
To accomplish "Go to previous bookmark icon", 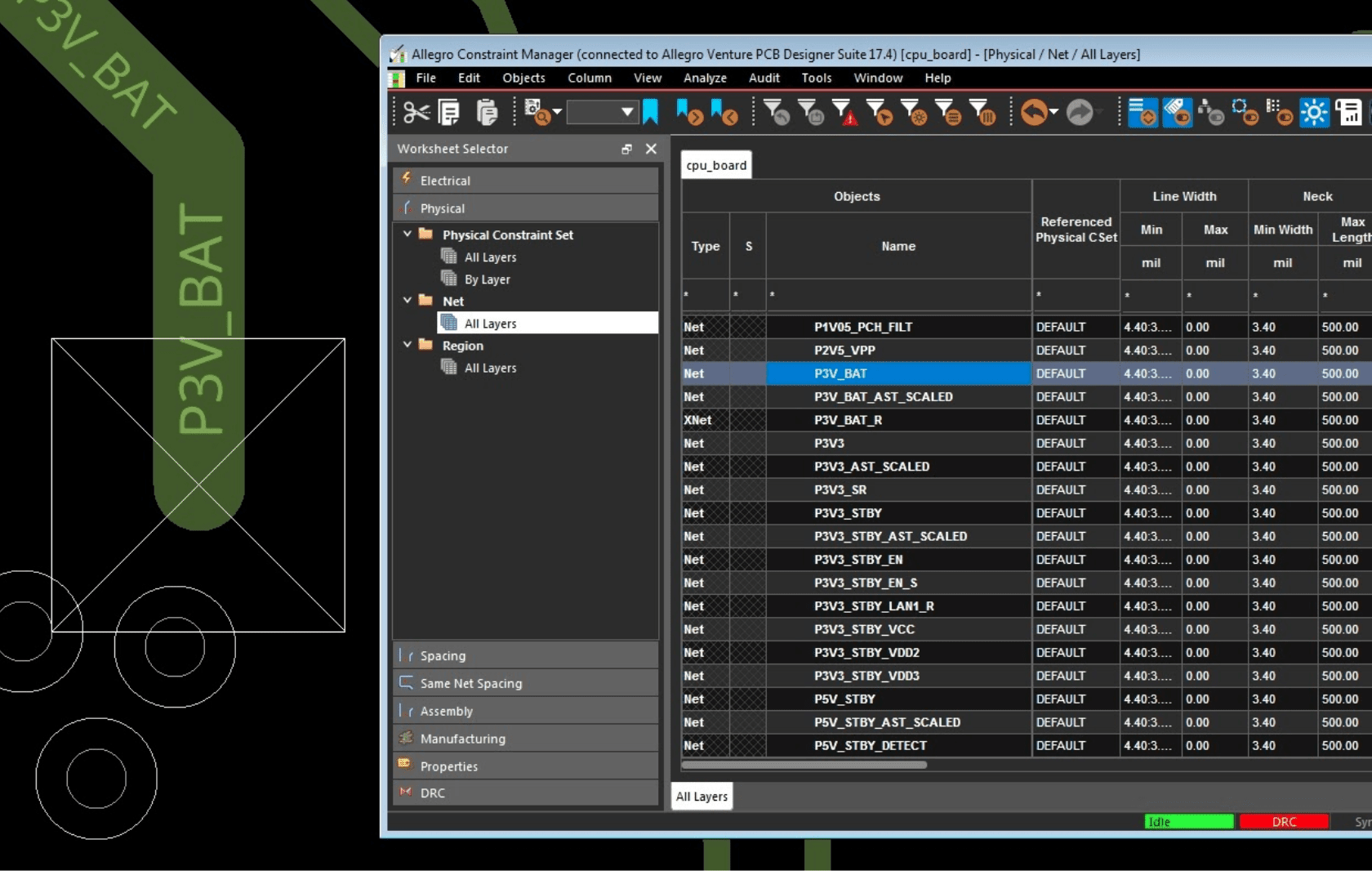I will [724, 112].
